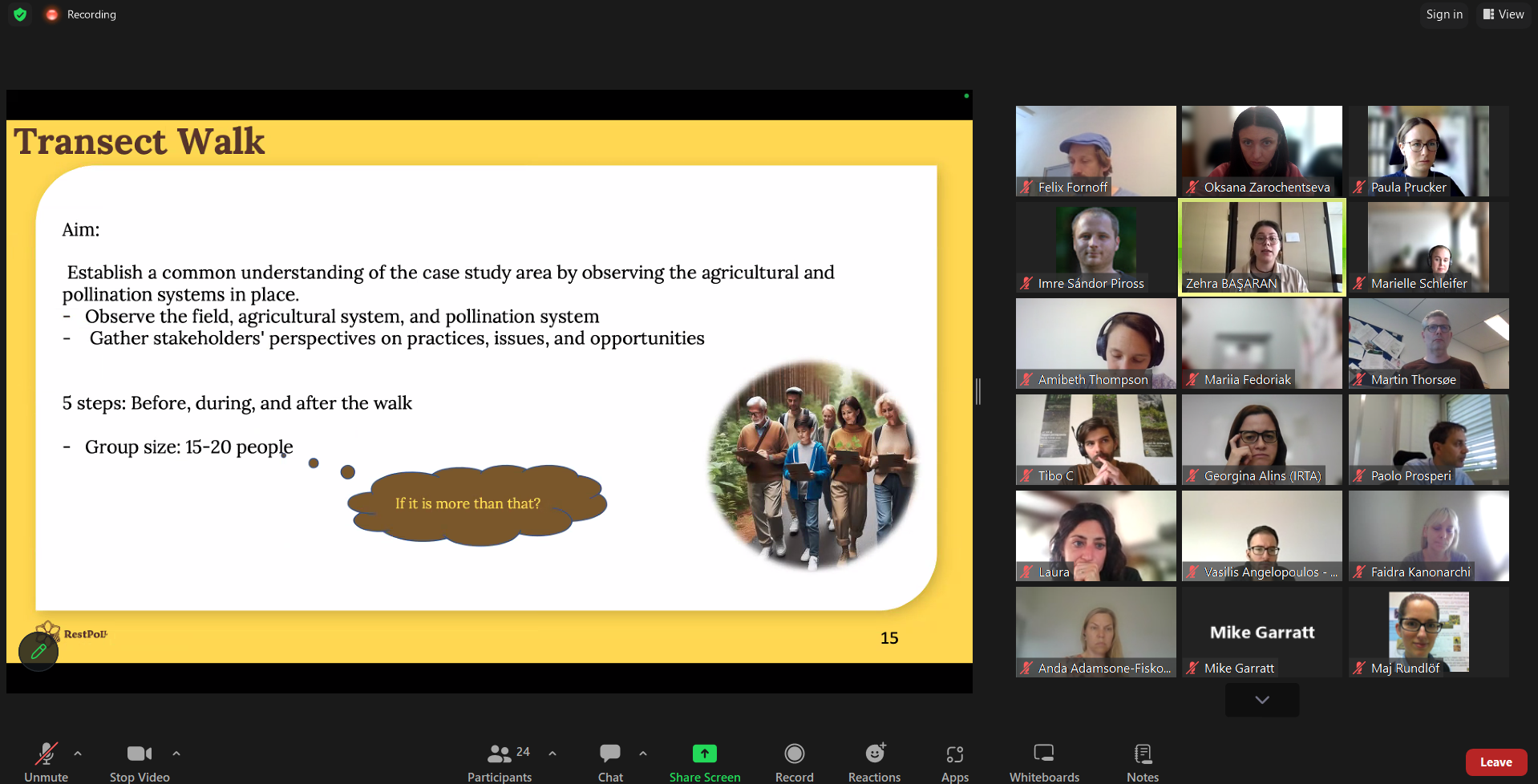The height and width of the screenshot is (784, 1538).
Task: Click the green annotation pencil icon
Action: click(x=38, y=652)
